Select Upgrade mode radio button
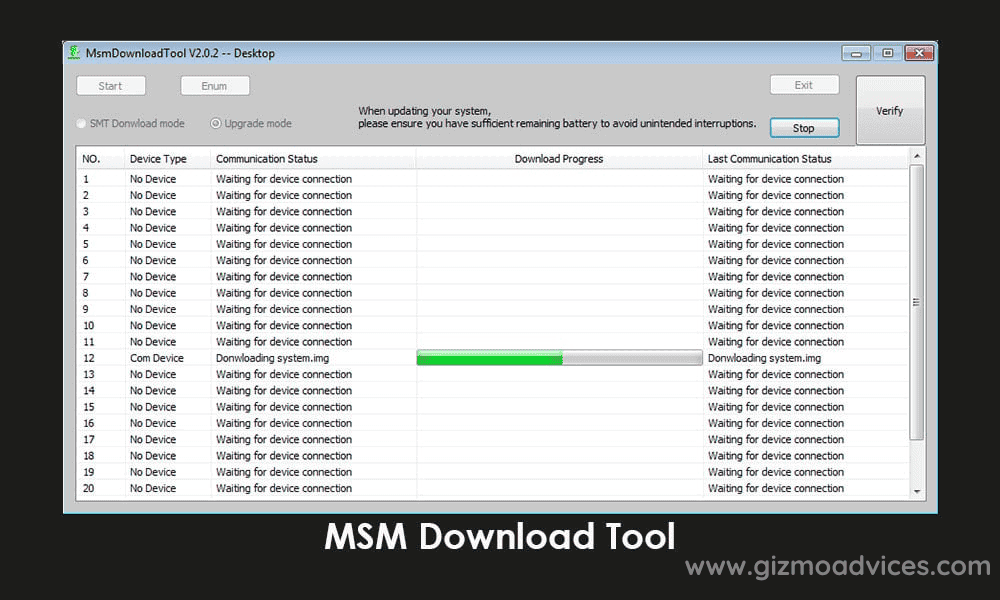 [x=216, y=123]
